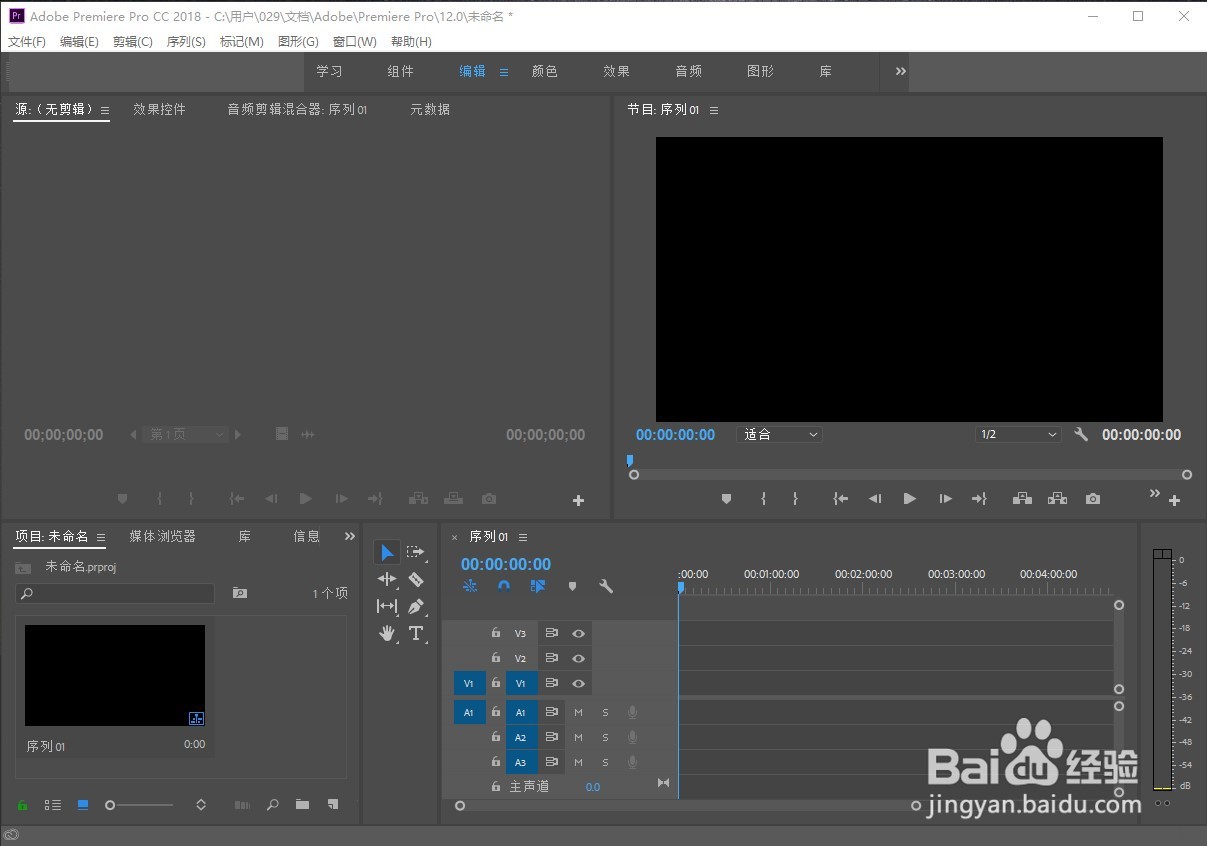Click Automate to Sequence icon
The image size is (1207, 846).
[x=242, y=805]
